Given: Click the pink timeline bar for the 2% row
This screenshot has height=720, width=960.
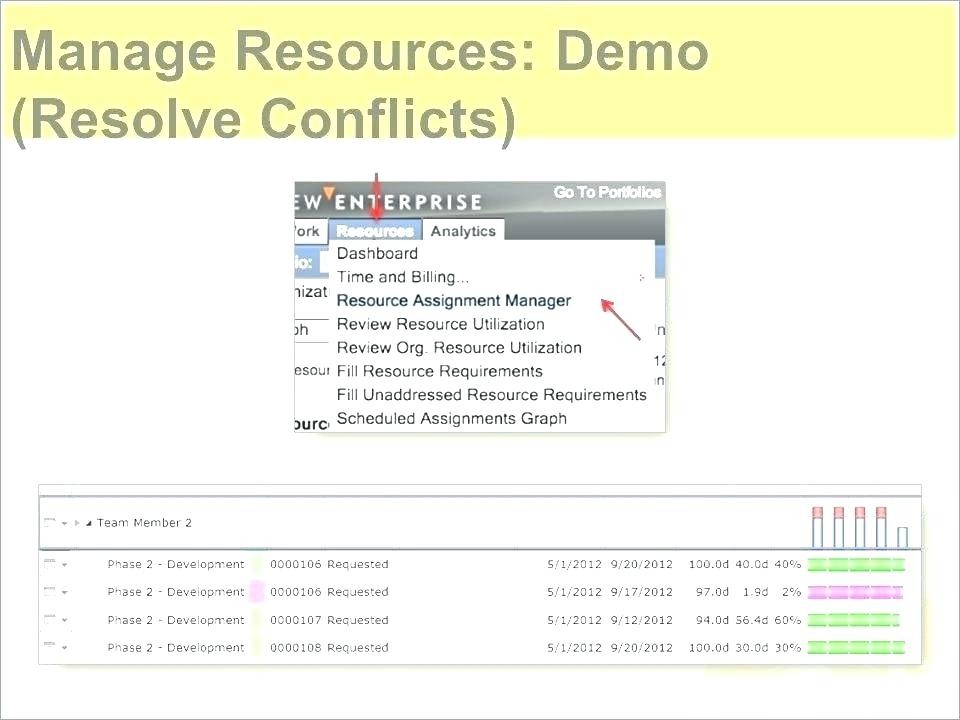Looking at the screenshot, I should tap(855, 592).
